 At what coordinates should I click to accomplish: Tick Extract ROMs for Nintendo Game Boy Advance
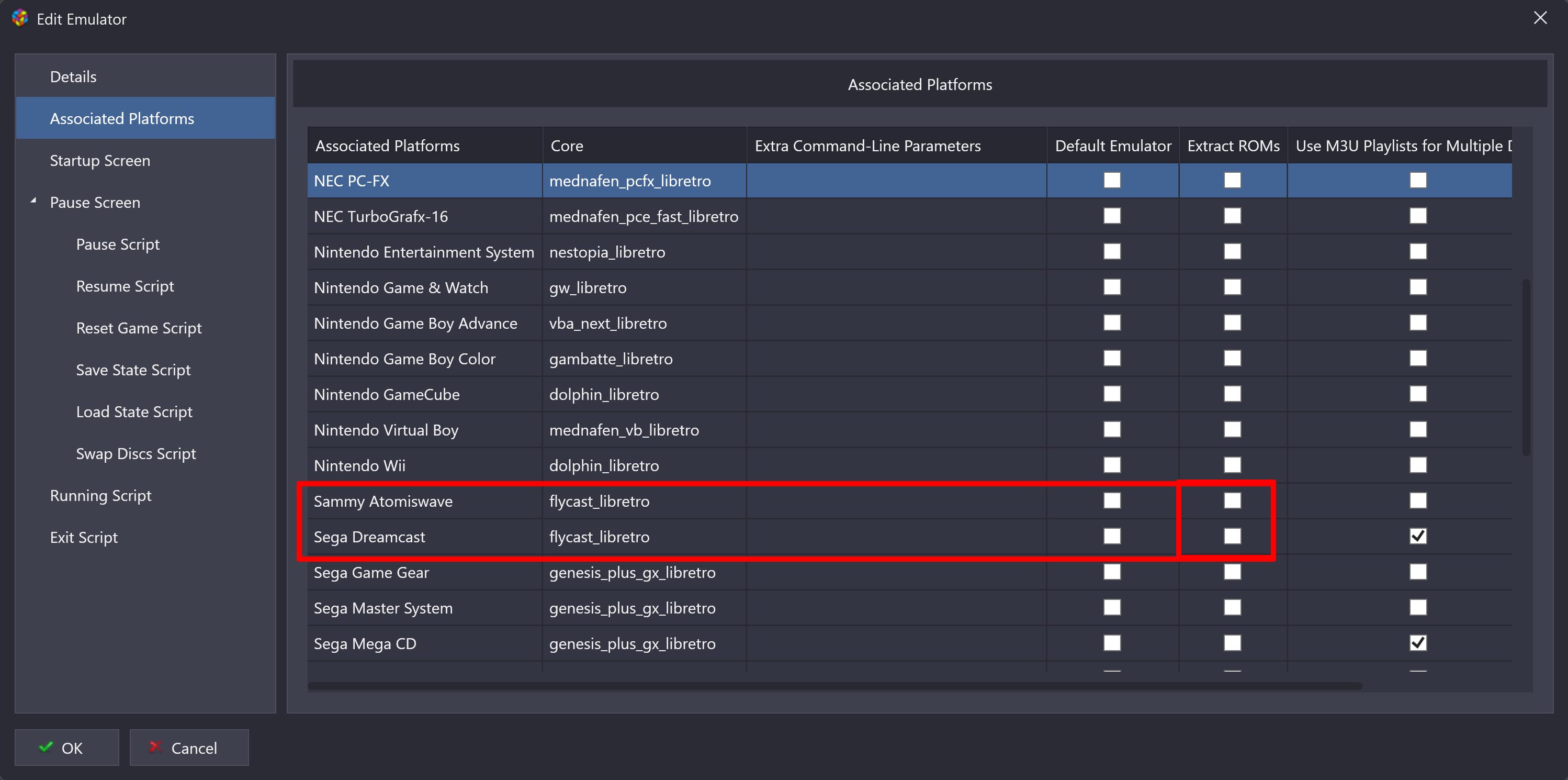[x=1233, y=322]
